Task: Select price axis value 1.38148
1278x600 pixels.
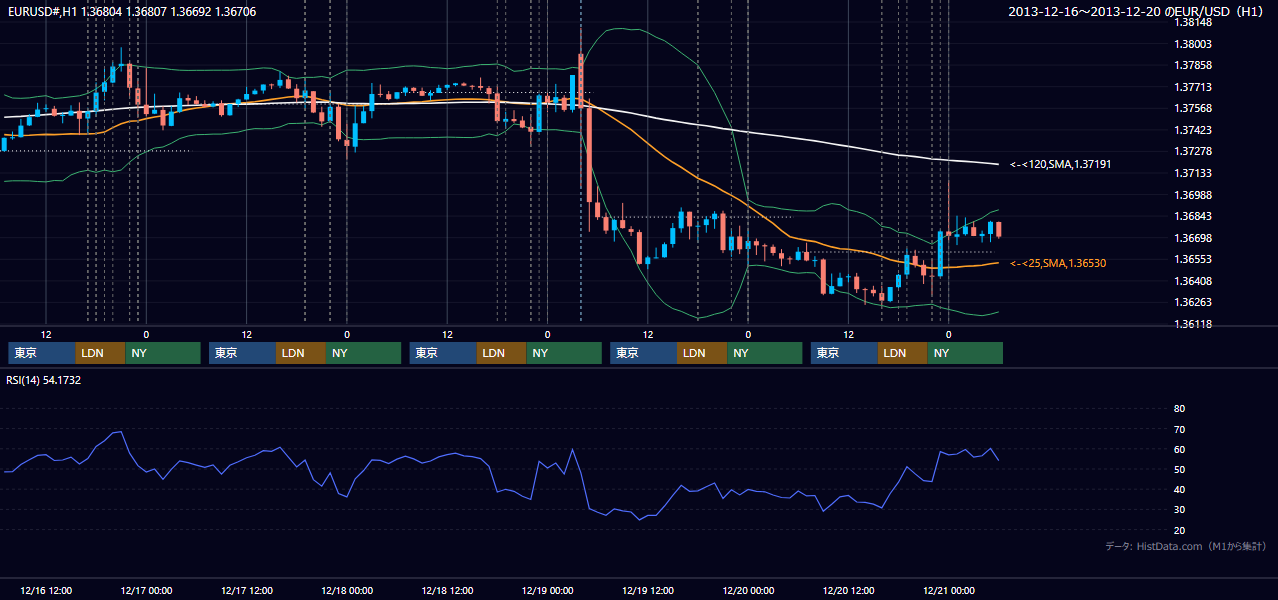Action: [x=1193, y=22]
